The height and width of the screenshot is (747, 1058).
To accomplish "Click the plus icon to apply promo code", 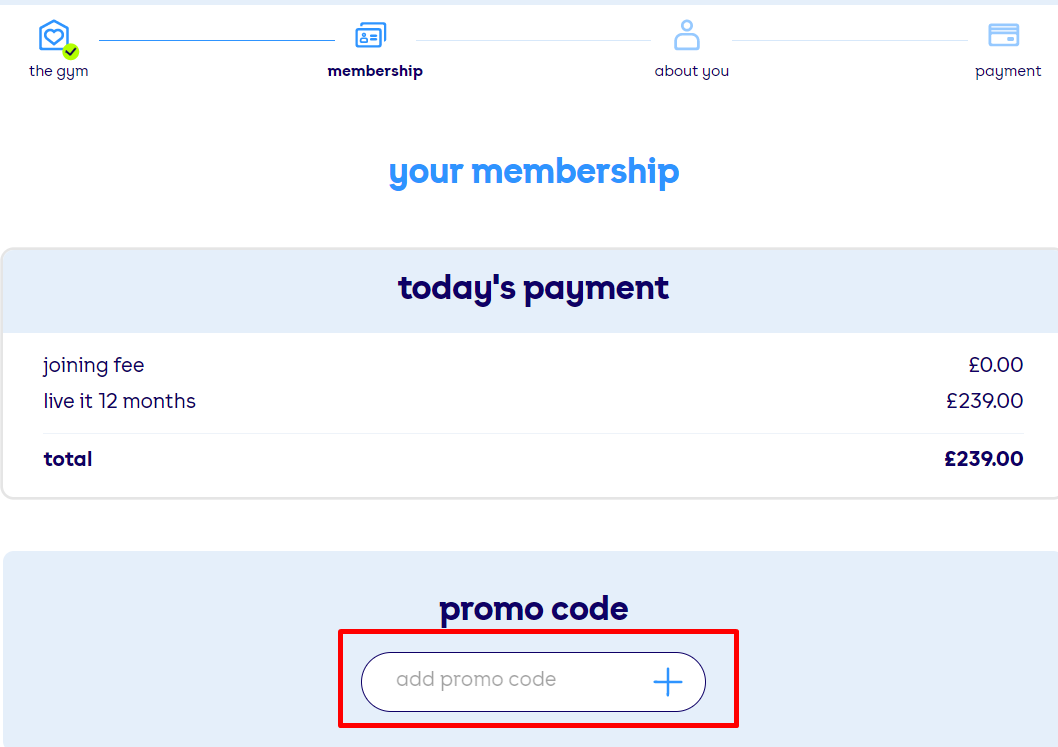I will tap(666, 681).
